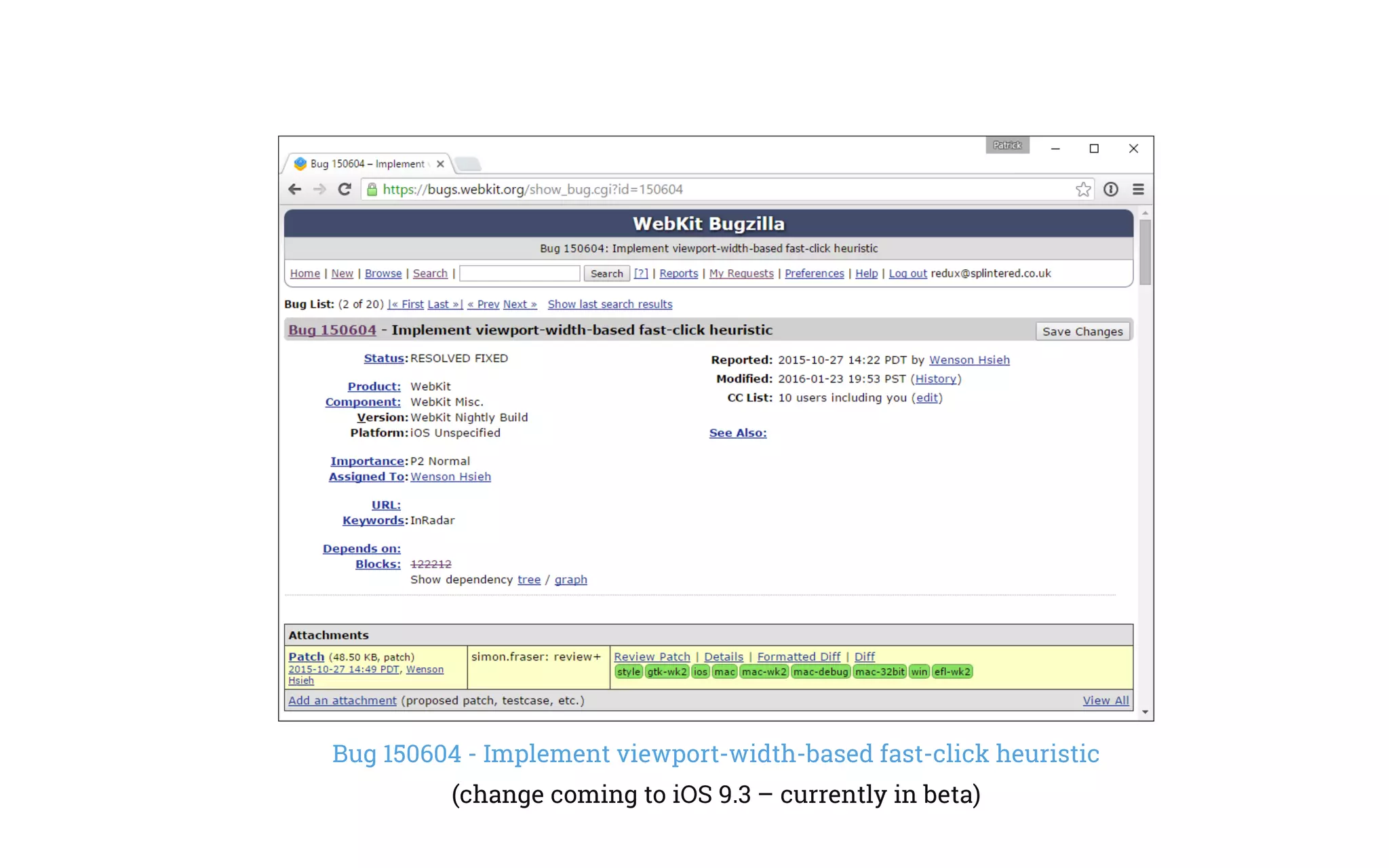Go to Next bug in list
The width and height of the screenshot is (1389, 868).
520,304
